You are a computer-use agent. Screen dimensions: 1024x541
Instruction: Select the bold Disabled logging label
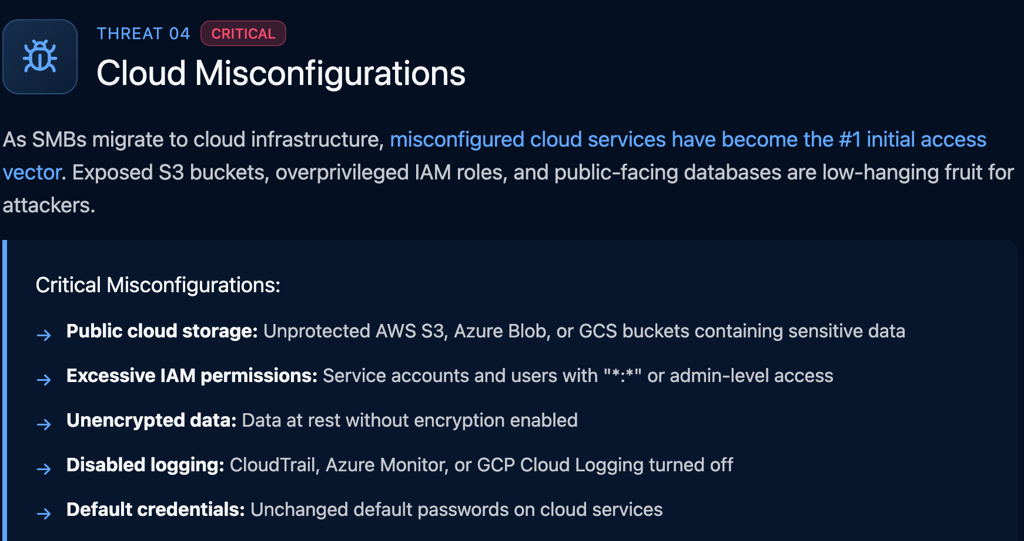pyautogui.click(x=145, y=465)
